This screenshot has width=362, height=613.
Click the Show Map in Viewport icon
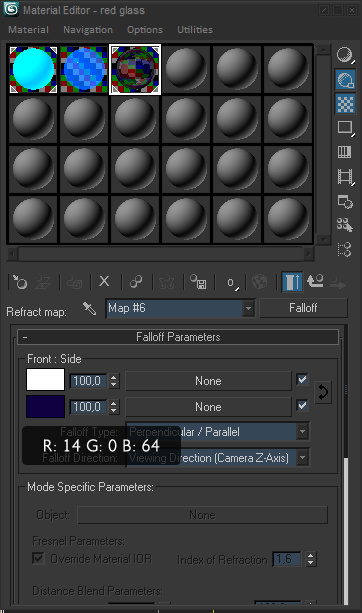point(259,281)
